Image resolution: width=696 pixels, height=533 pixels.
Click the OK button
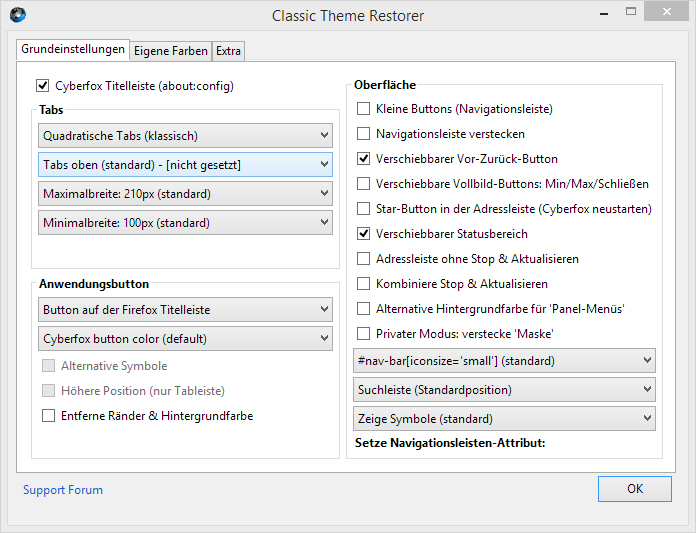pos(634,489)
